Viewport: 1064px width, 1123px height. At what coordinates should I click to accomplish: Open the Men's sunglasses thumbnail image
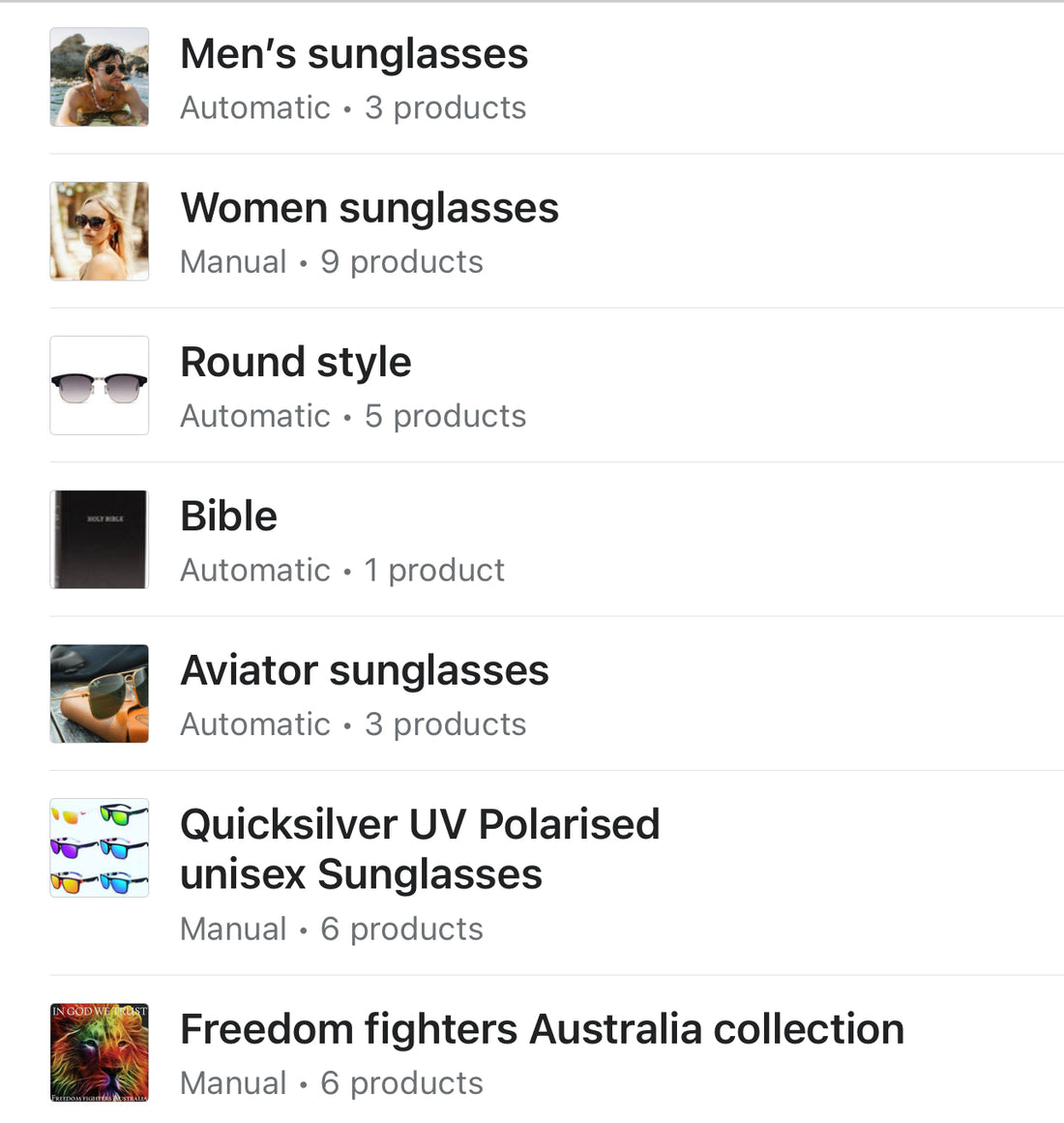coord(100,77)
